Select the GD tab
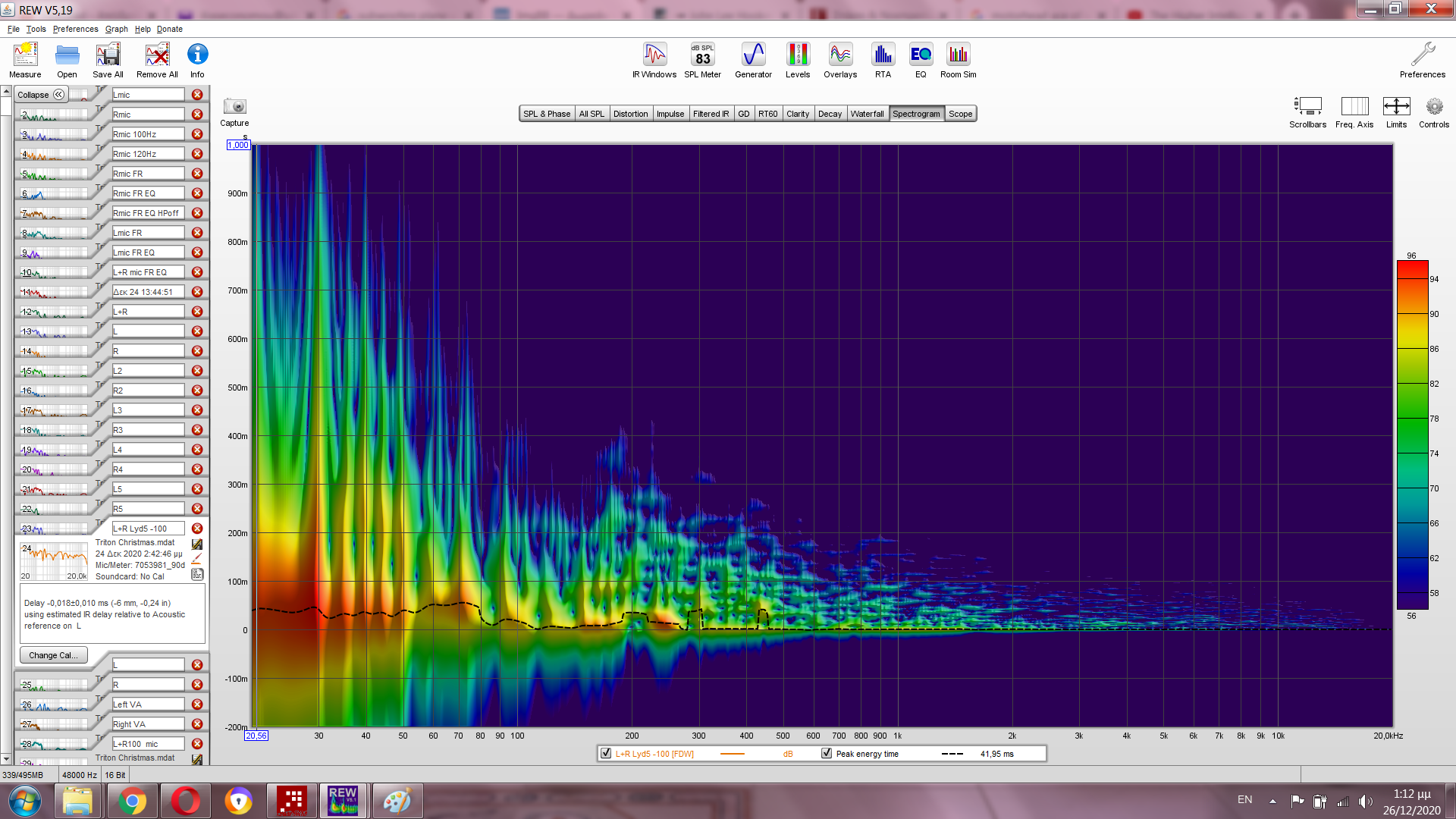Image resolution: width=1456 pixels, height=819 pixels. [x=744, y=114]
